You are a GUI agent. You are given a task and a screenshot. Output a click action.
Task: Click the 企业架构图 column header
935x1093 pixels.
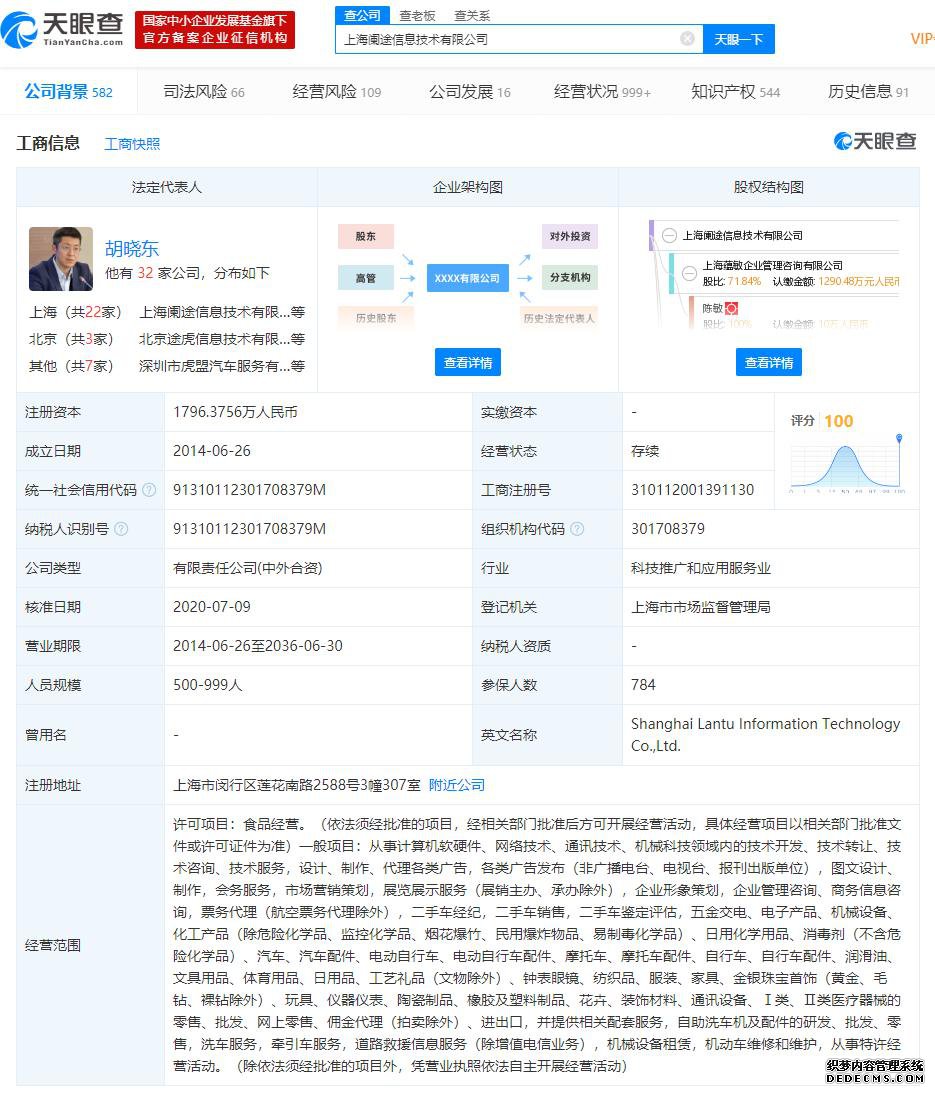click(468, 187)
